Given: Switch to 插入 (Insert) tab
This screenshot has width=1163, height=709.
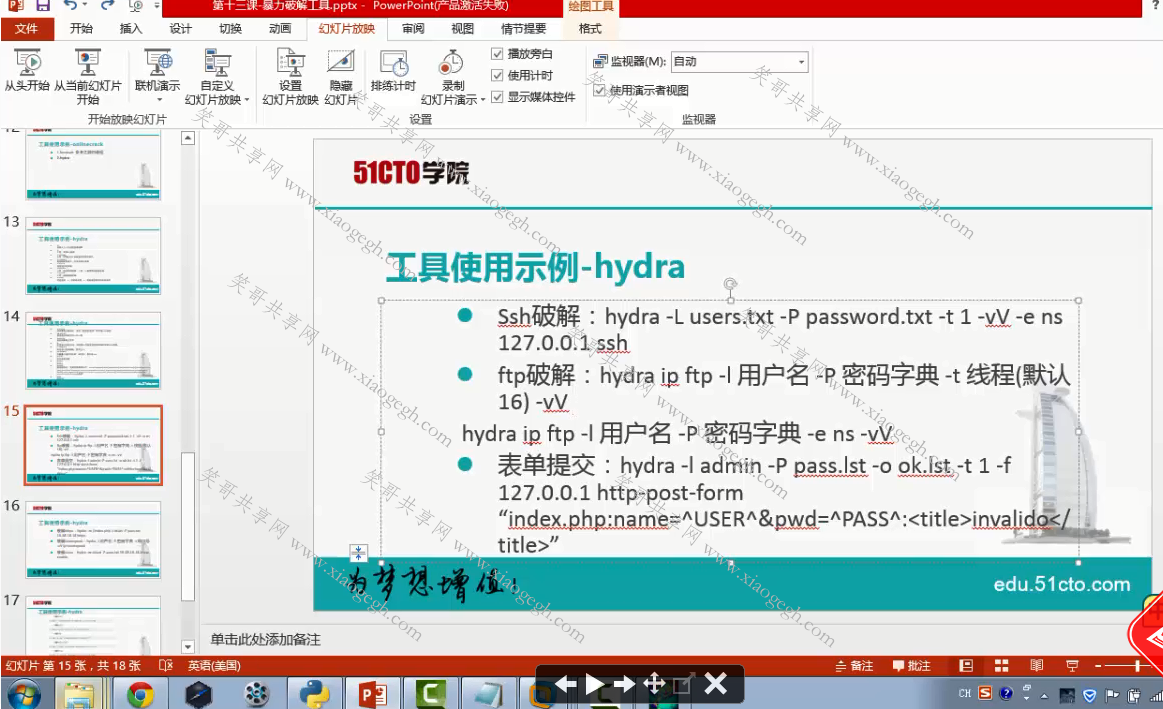Looking at the screenshot, I should [x=131, y=28].
